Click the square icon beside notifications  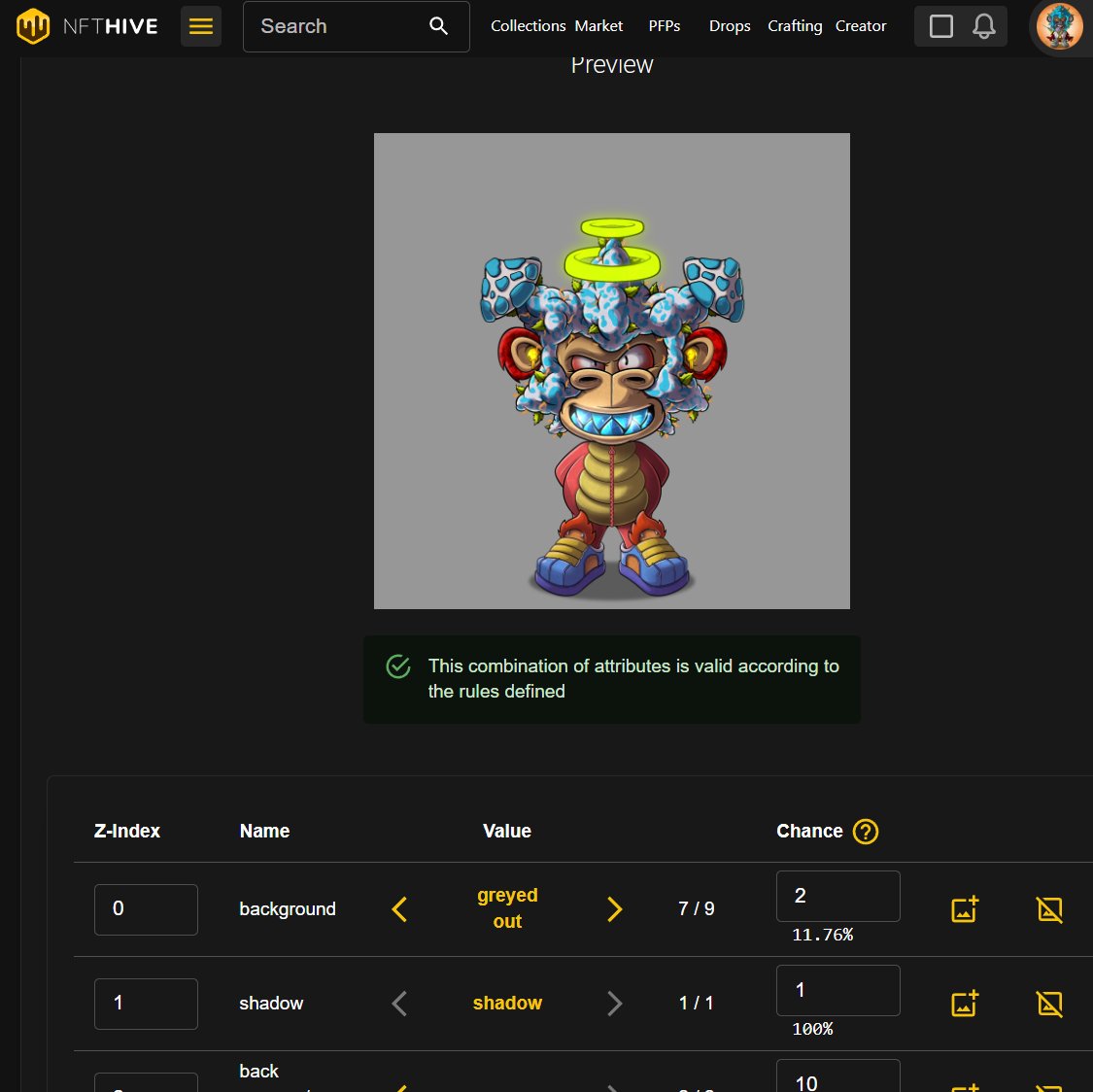pyautogui.click(x=941, y=26)
